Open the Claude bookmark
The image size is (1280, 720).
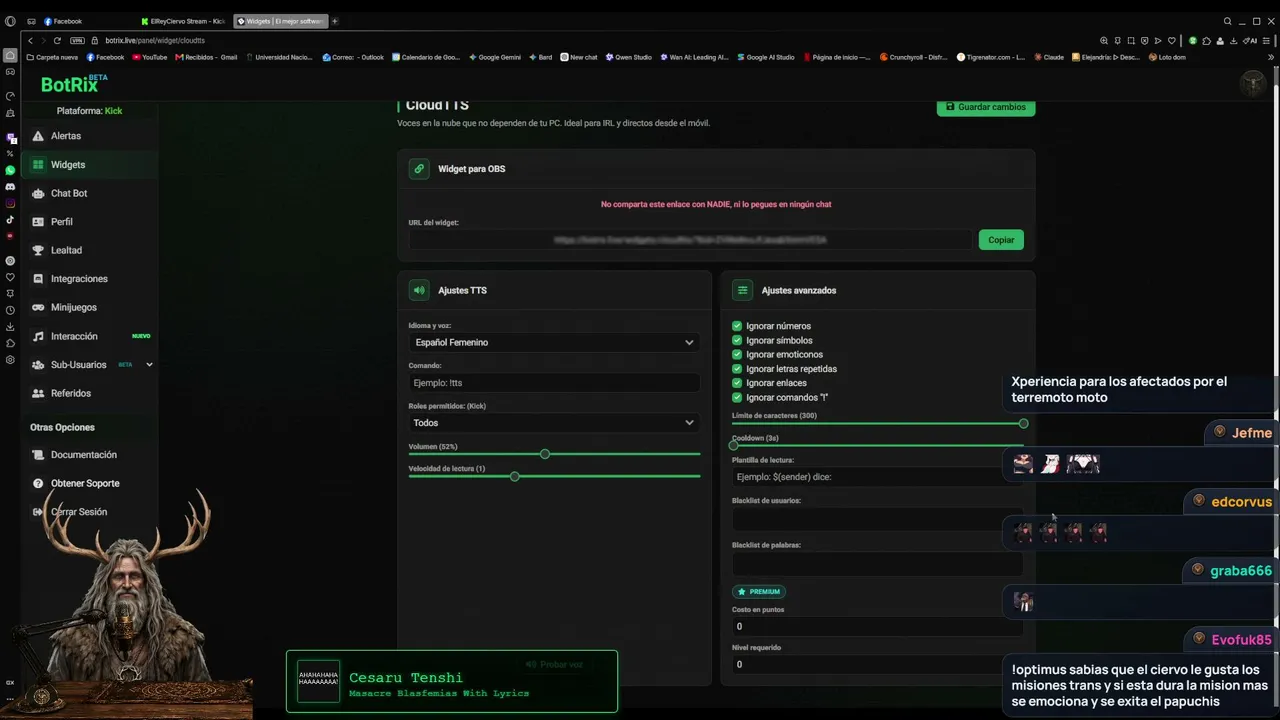(x=1048, y=57)
